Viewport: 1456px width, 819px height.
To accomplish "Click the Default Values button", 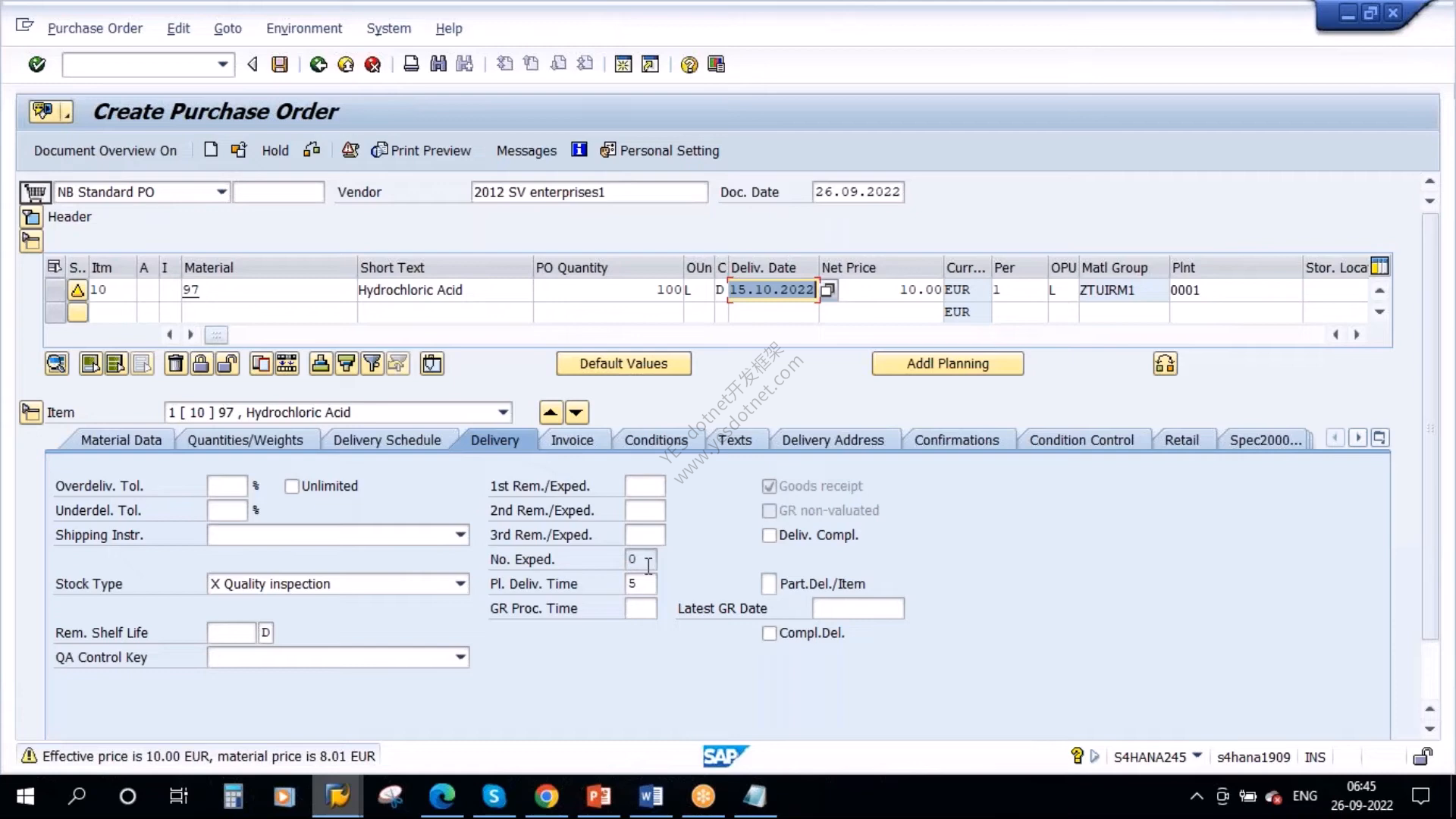I will point(623,363).
